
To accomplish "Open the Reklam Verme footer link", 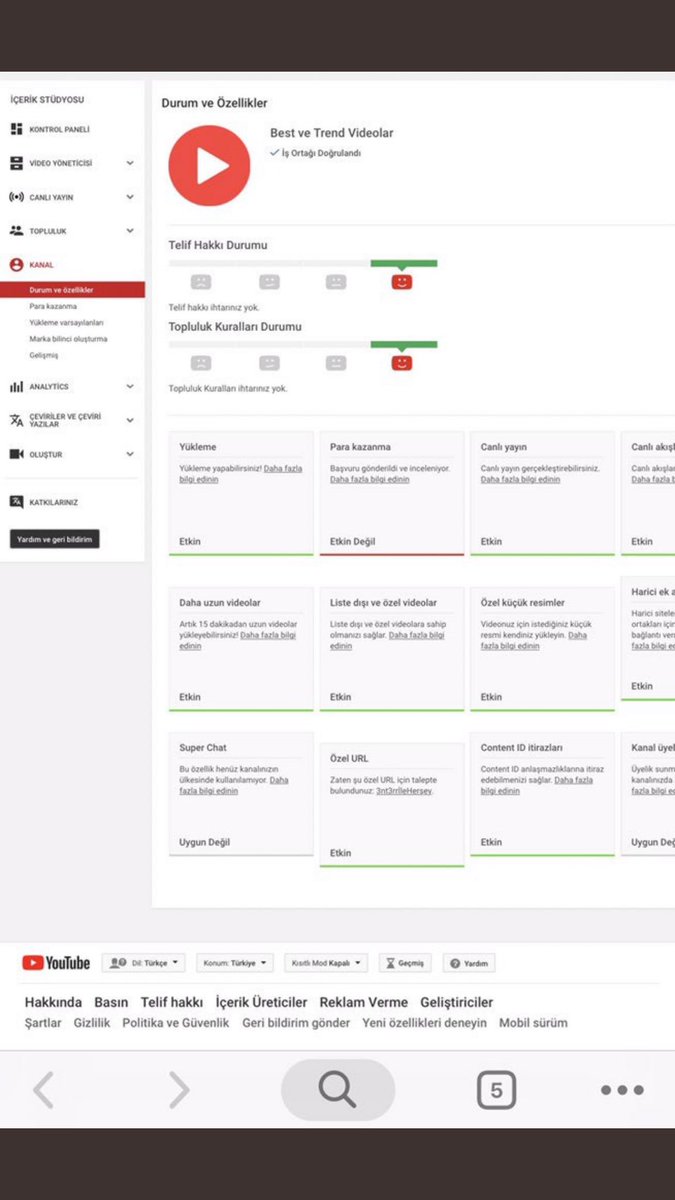I will [x=364, y=1002].
